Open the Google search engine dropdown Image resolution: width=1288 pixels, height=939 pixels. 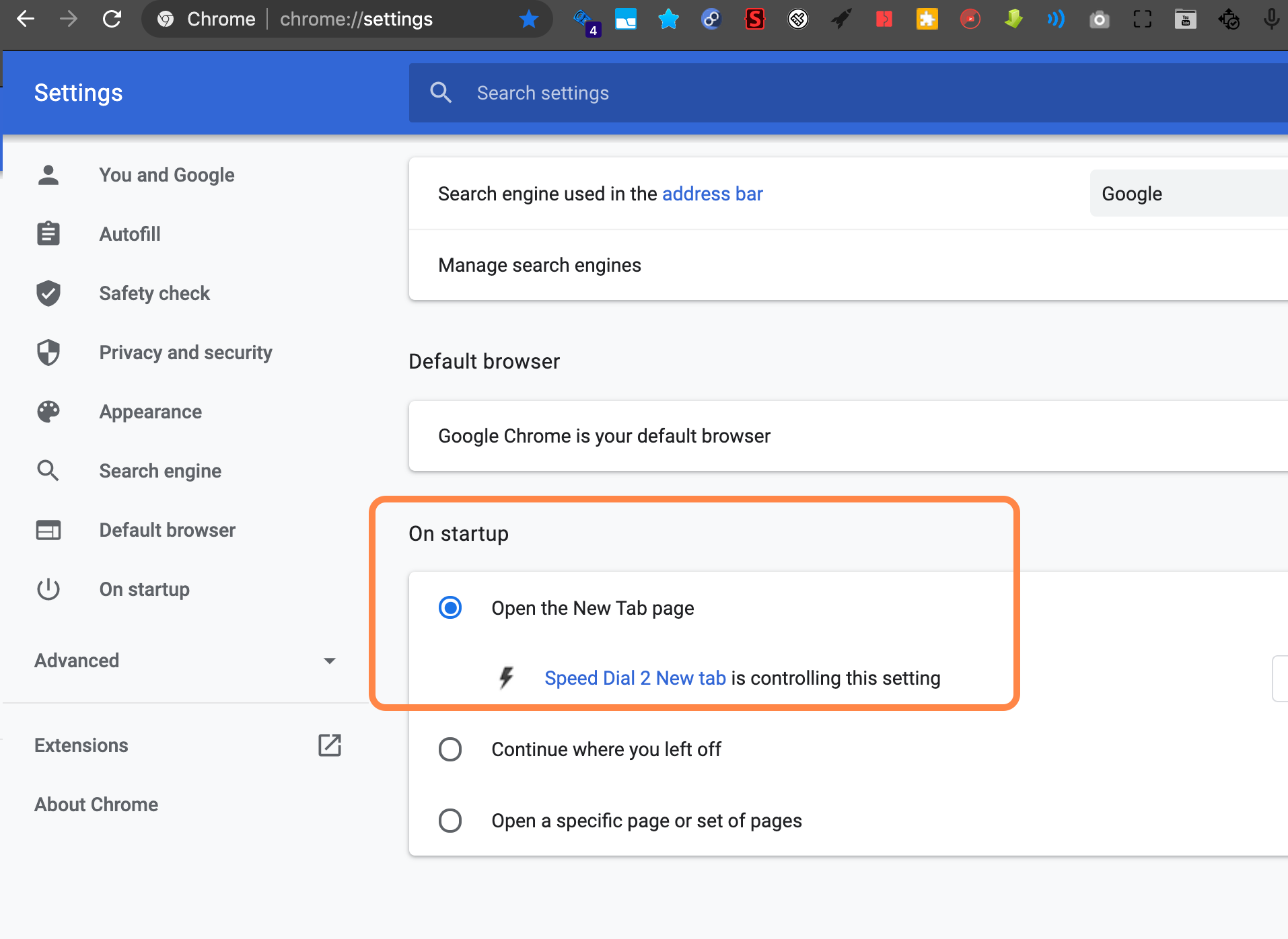pyautogui.click(x=1188, y=194)
